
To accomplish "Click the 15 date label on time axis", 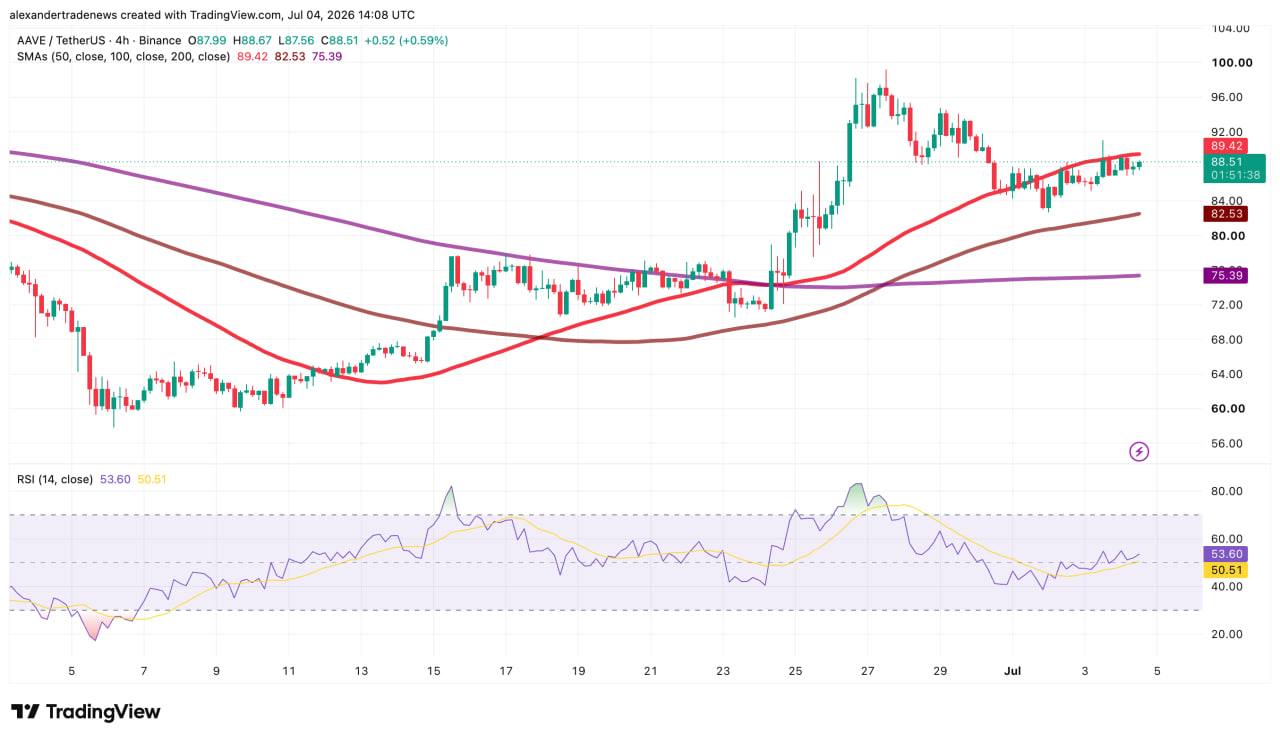I will point(433,669).
